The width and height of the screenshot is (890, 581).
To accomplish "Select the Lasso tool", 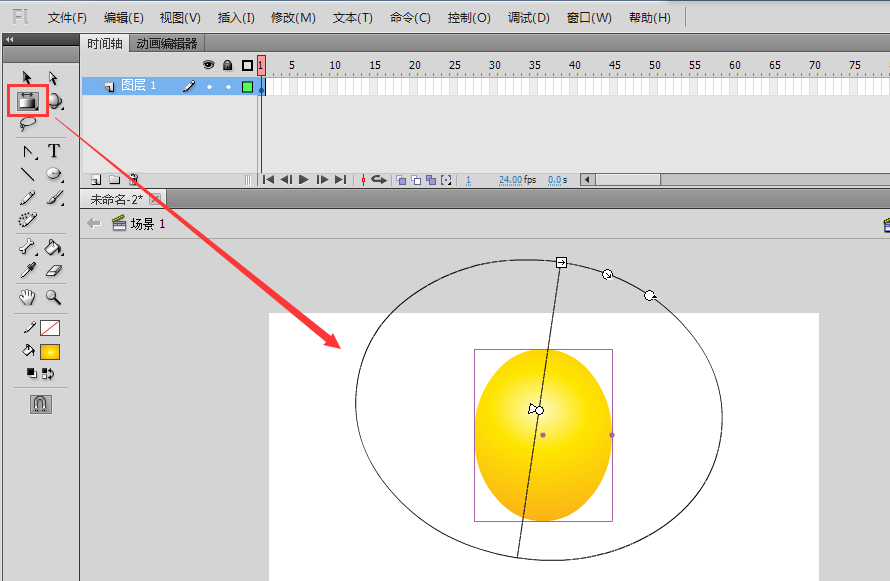I will tap(28, 124).
